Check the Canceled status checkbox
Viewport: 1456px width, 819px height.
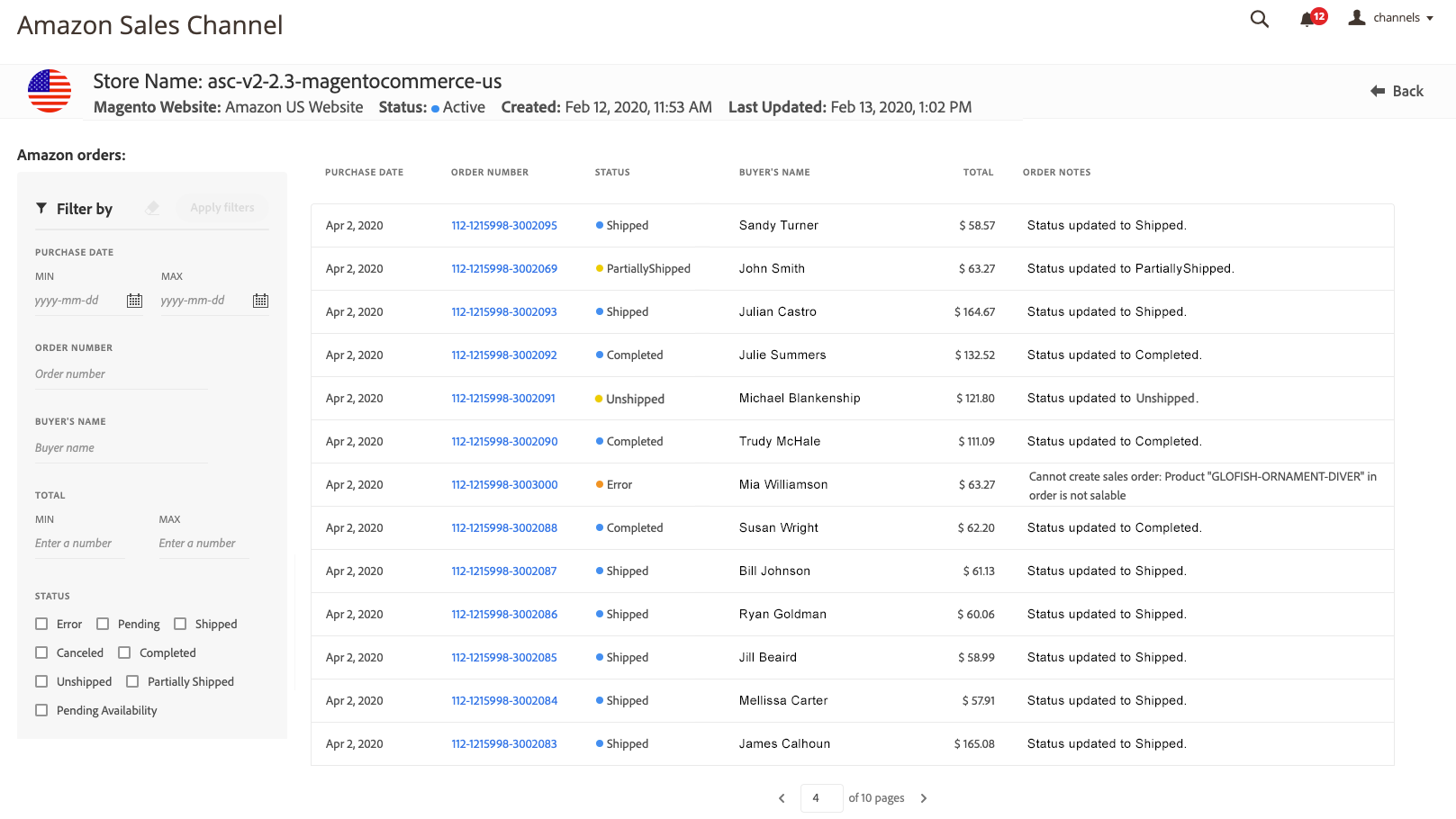tap(41, 652)
